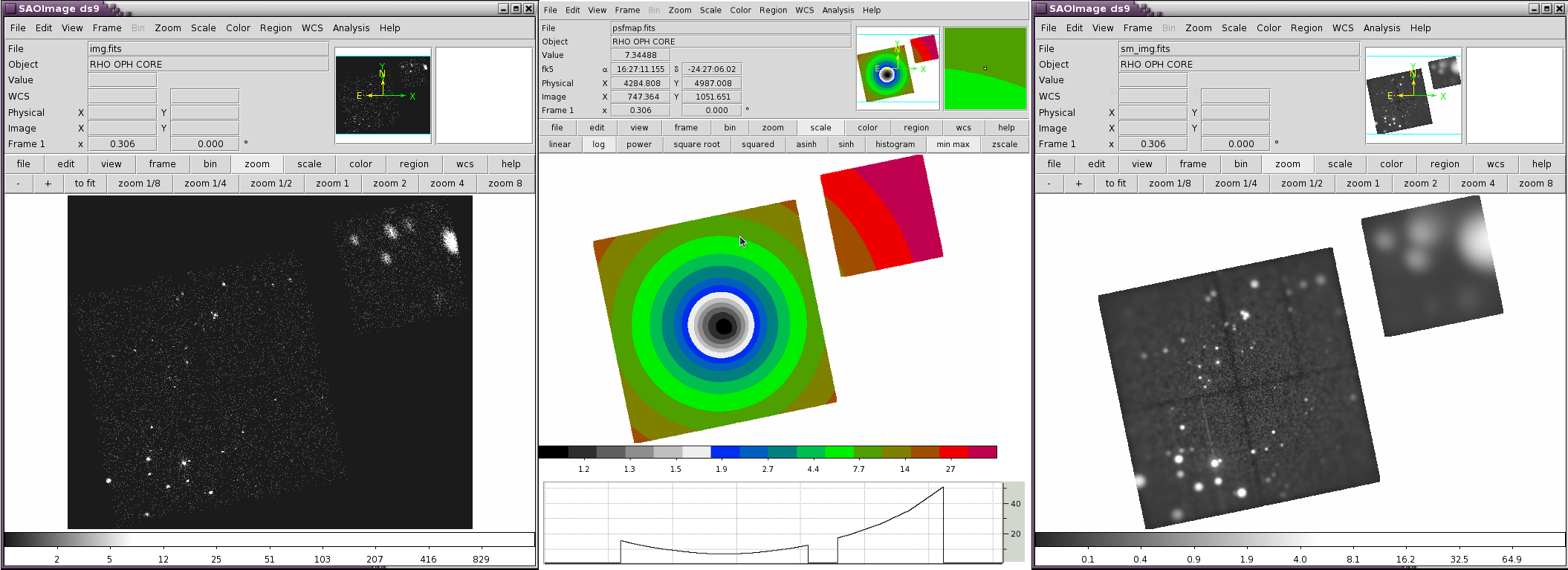Click the plus zoom-in button in sm_img.fits window

(1078, 184)
